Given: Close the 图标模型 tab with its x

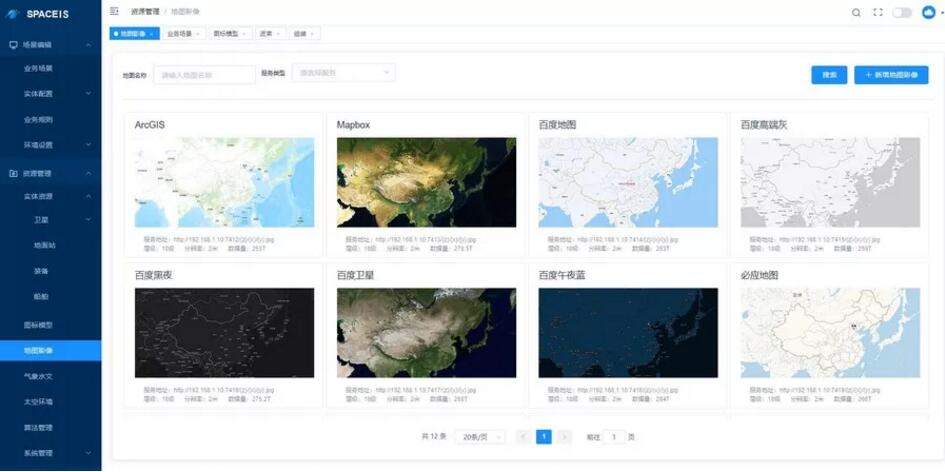Looking at the screenshot, I should coord(244,34).
